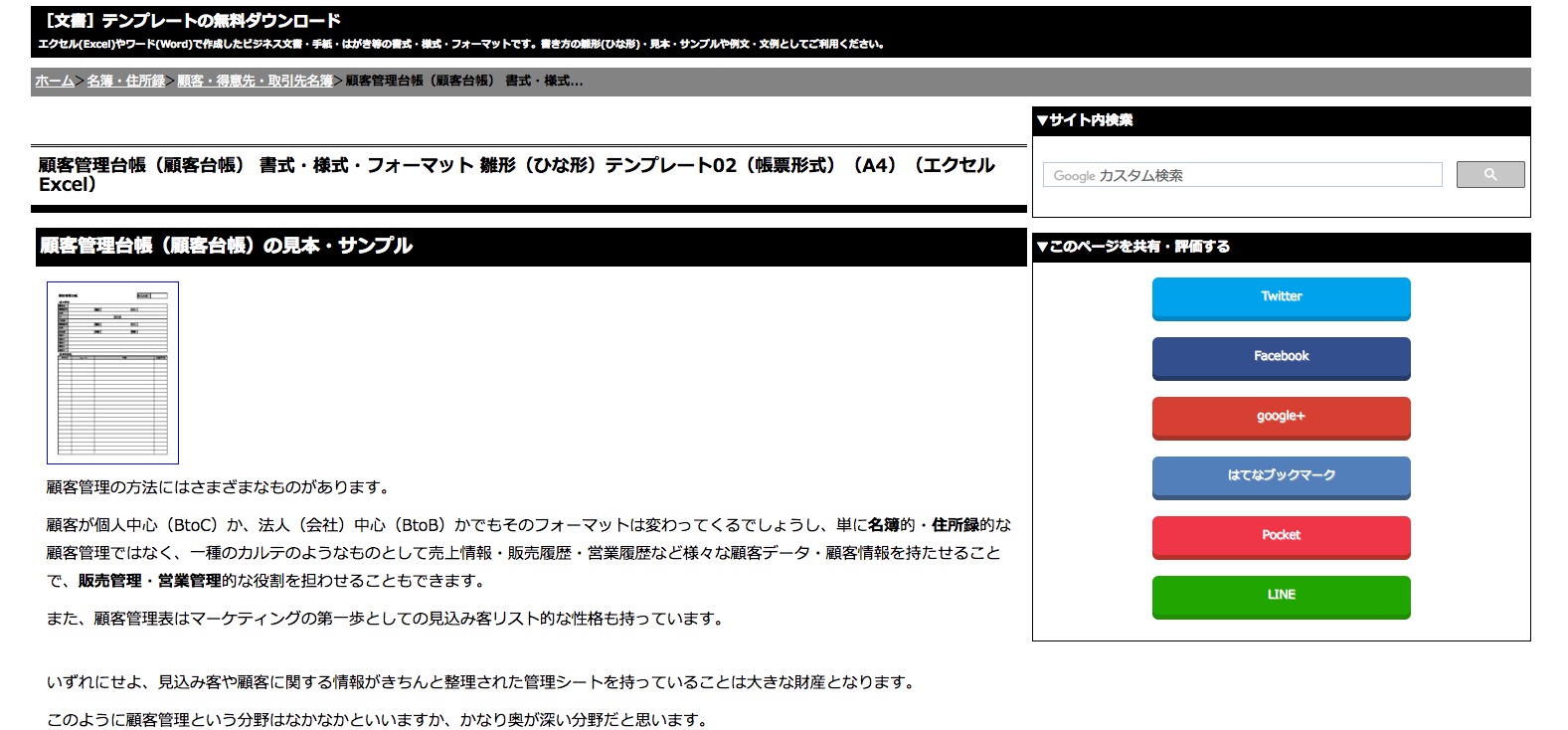The height and width of the screenshot is (730, 1568).
Task: Share page via Facebook button
Action: coord(1281,358)
